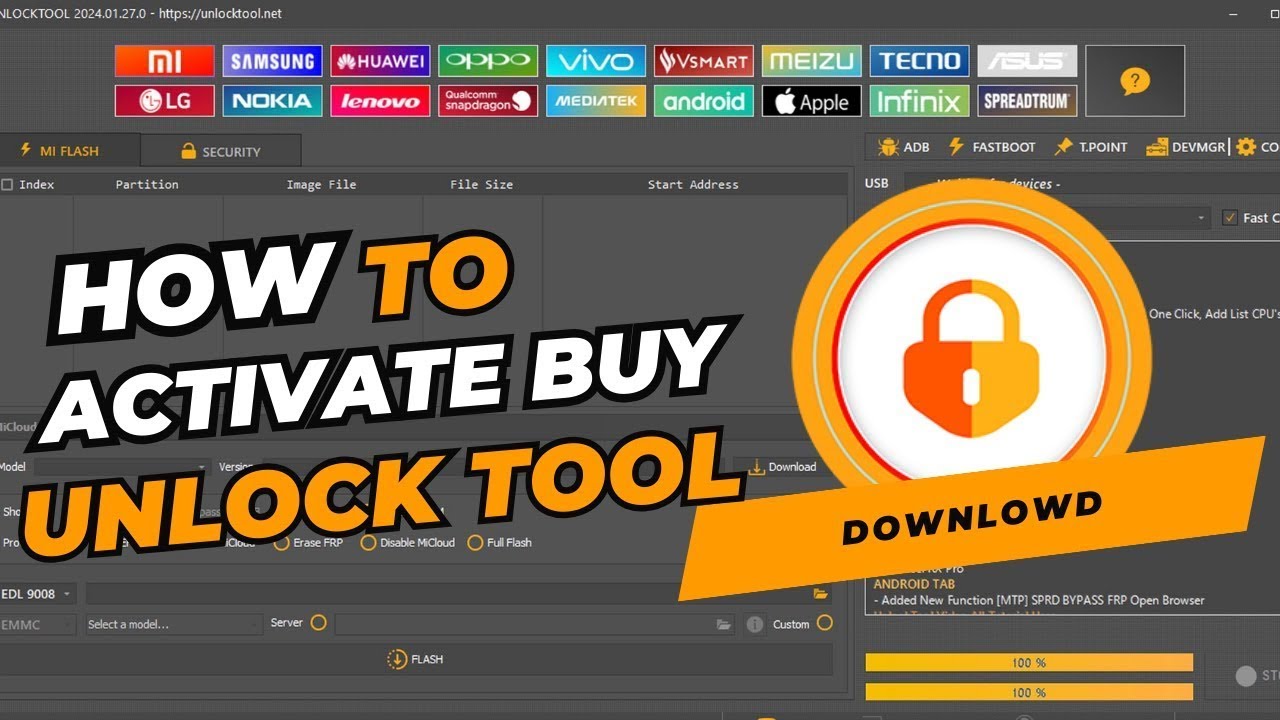Select the Full Flash radio option
This screenshot has width=1280, height=720.
(x=475, y=542)
